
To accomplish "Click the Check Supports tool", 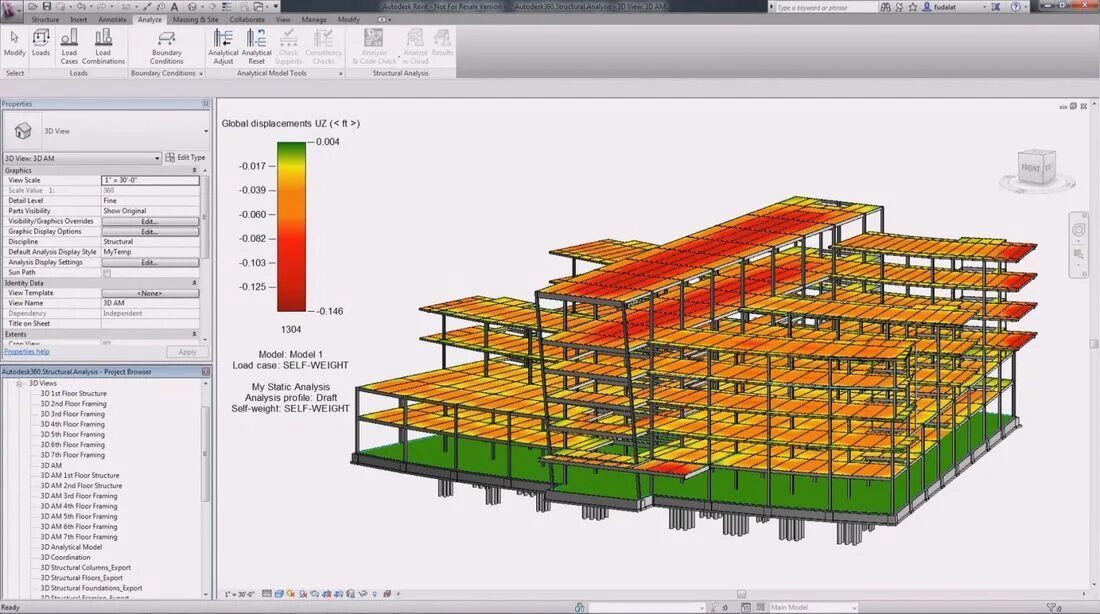I will (288, 47).
